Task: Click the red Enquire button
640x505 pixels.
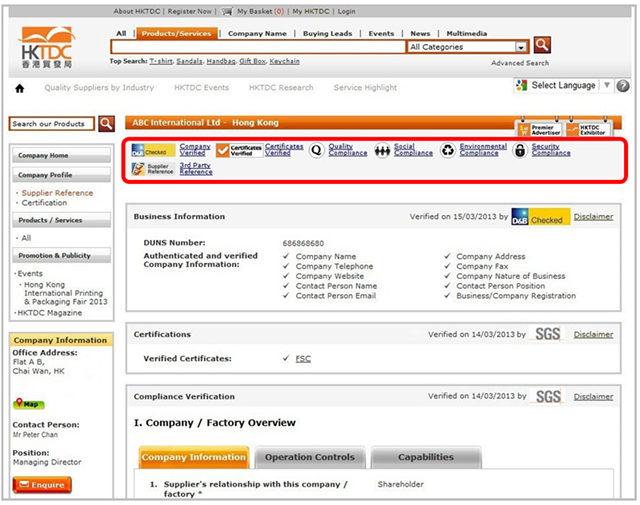Action: (42, 485)
